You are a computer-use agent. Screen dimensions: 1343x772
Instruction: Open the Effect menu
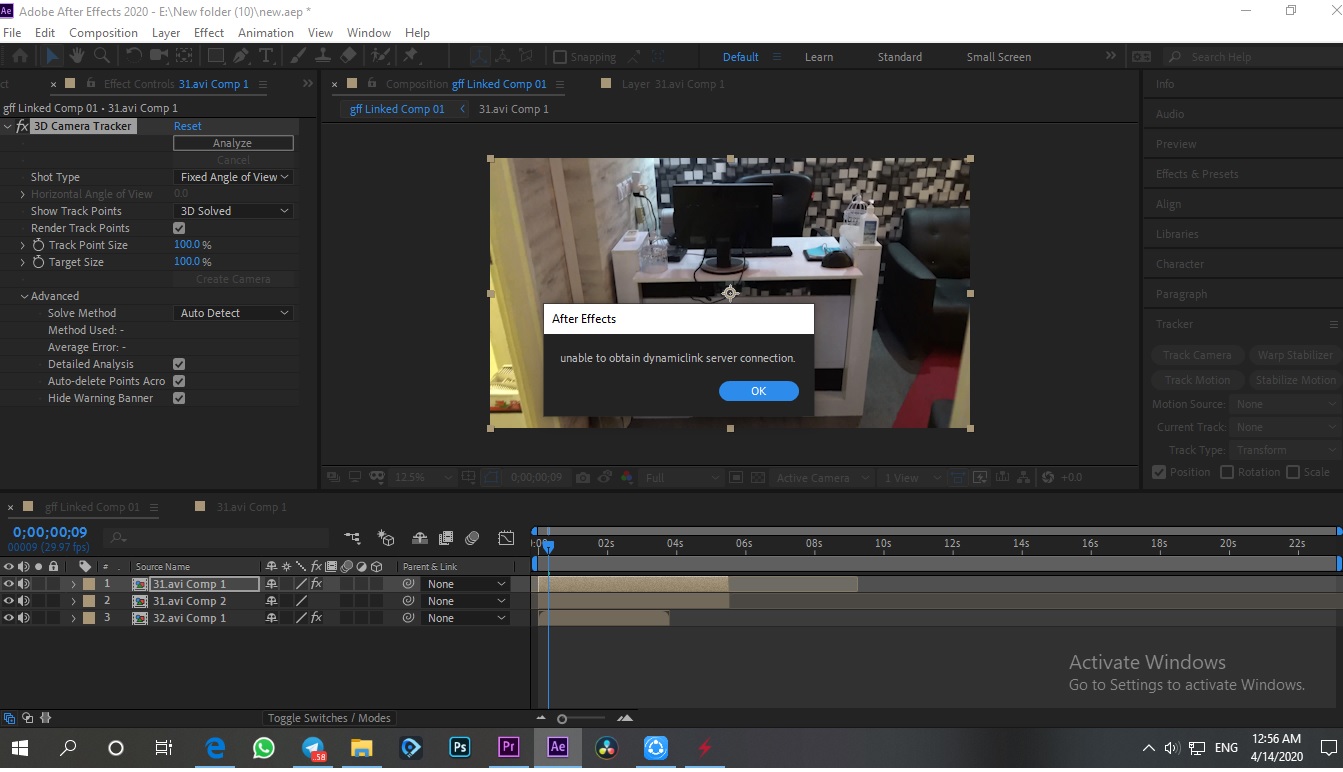tap(209, 33)
